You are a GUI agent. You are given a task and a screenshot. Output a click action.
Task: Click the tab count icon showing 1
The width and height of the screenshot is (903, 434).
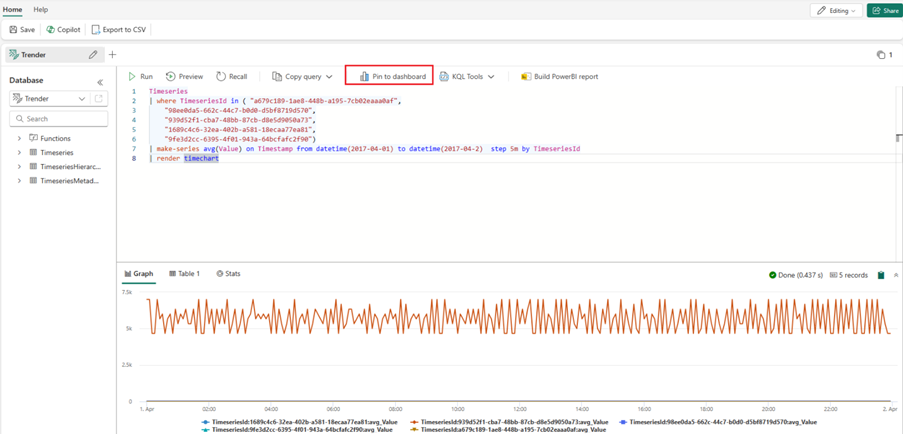[x=884, y=55]
